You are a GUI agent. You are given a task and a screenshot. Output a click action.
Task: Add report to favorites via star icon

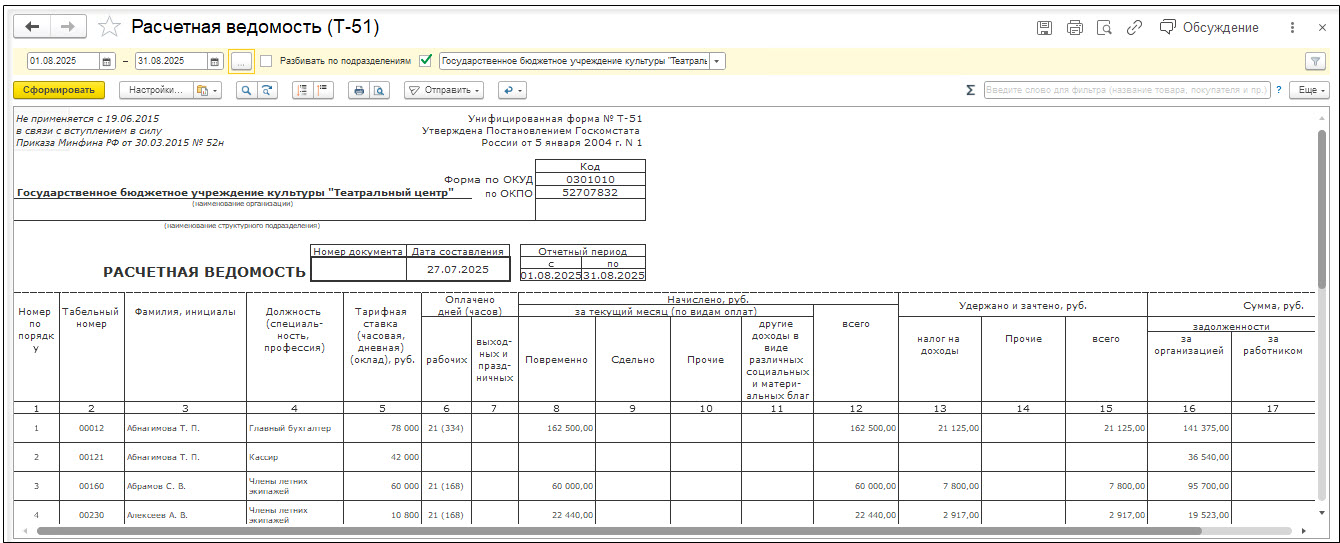[109, 27]
